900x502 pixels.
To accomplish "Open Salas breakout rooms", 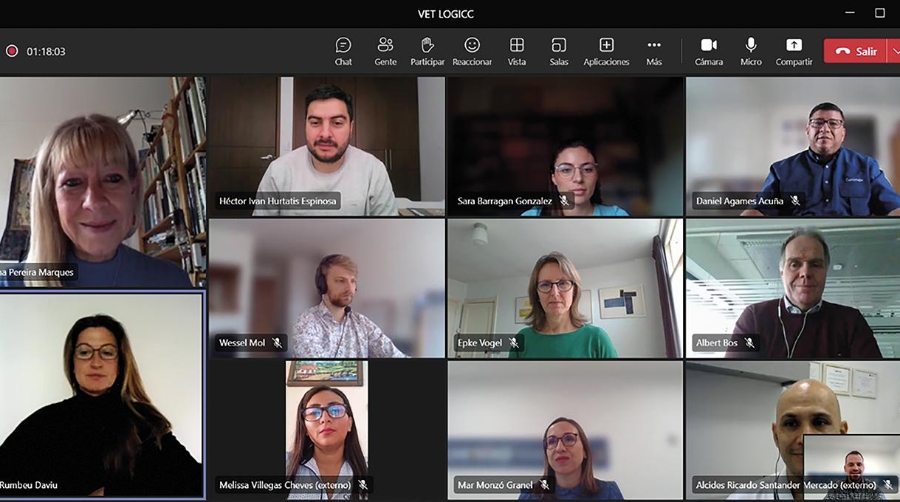I will point(559,51).
